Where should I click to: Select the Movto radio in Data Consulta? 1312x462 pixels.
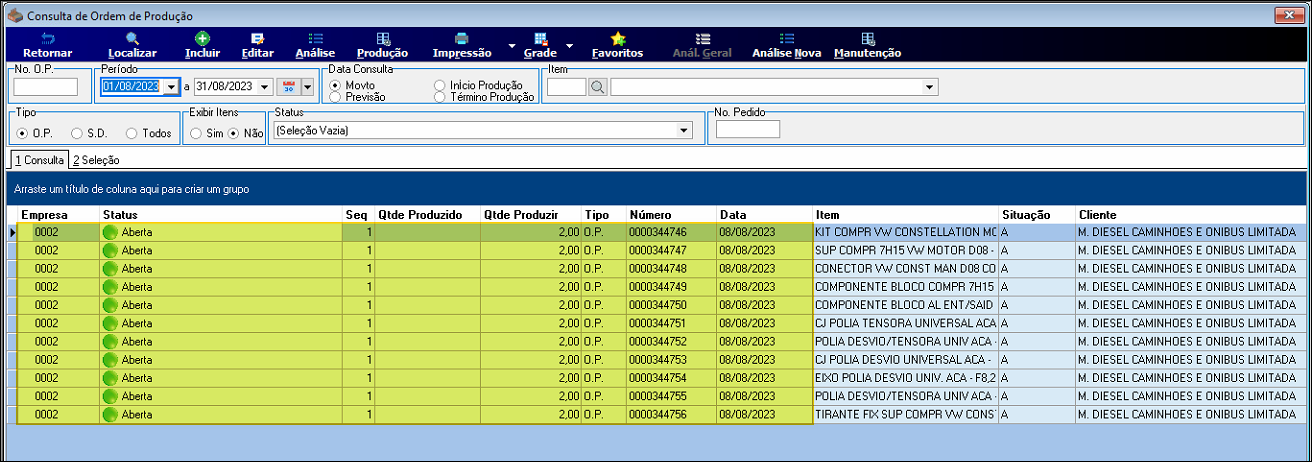pos(335,85)
